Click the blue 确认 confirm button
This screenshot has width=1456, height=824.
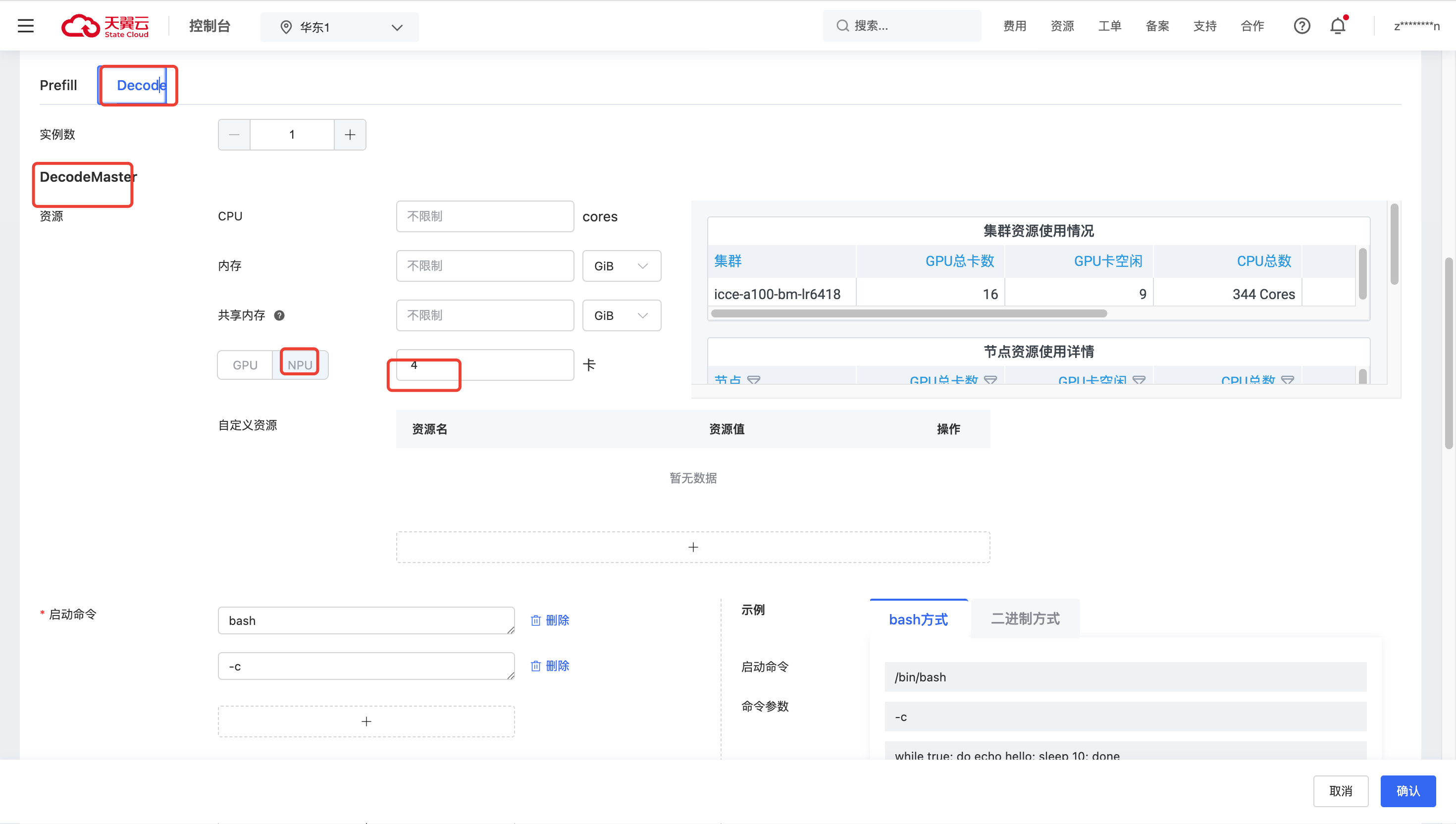pos(1407,791)
